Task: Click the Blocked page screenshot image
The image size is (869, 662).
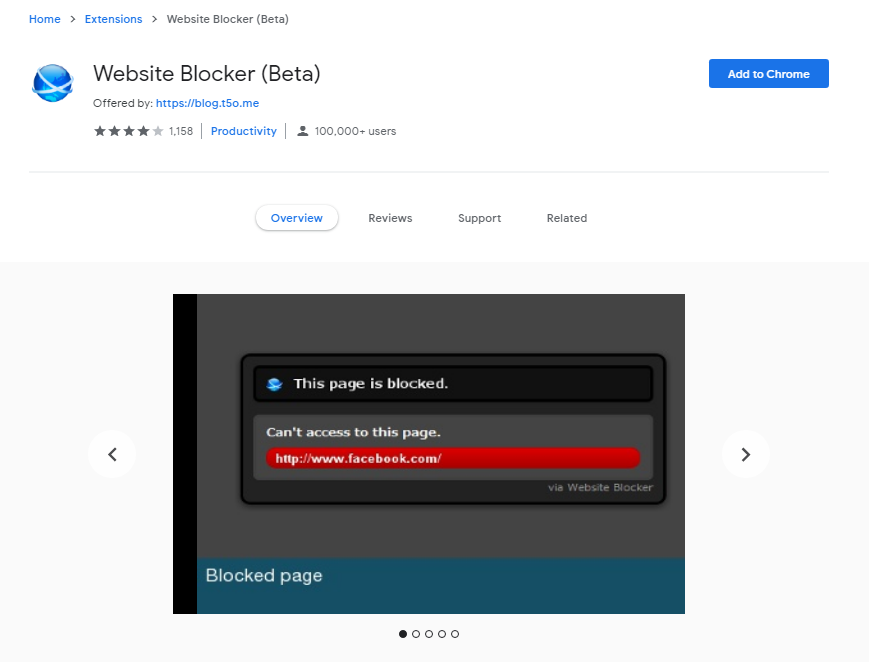Action: [429, 454]
